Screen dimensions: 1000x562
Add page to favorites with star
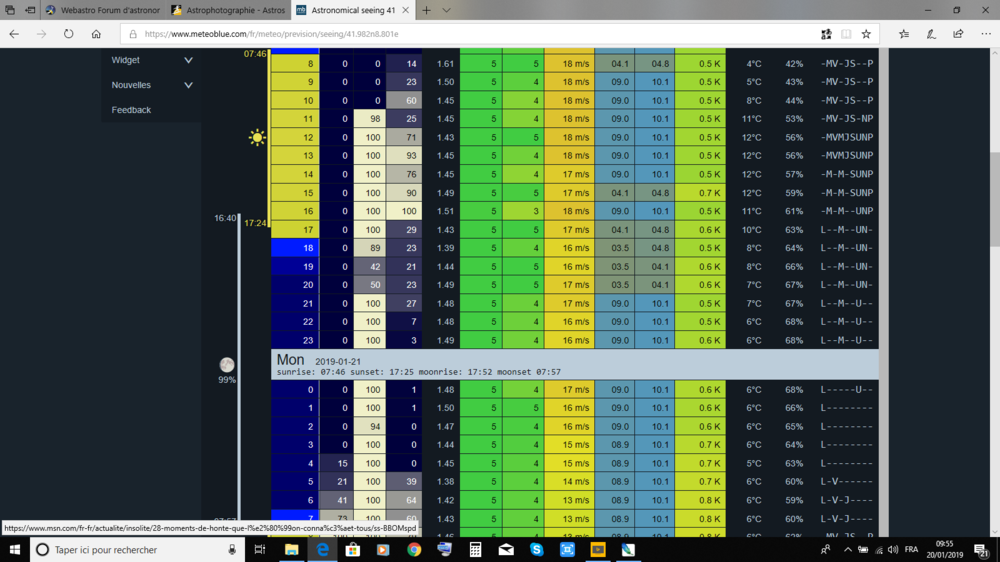pyautogui.click(x=866, y=34)
